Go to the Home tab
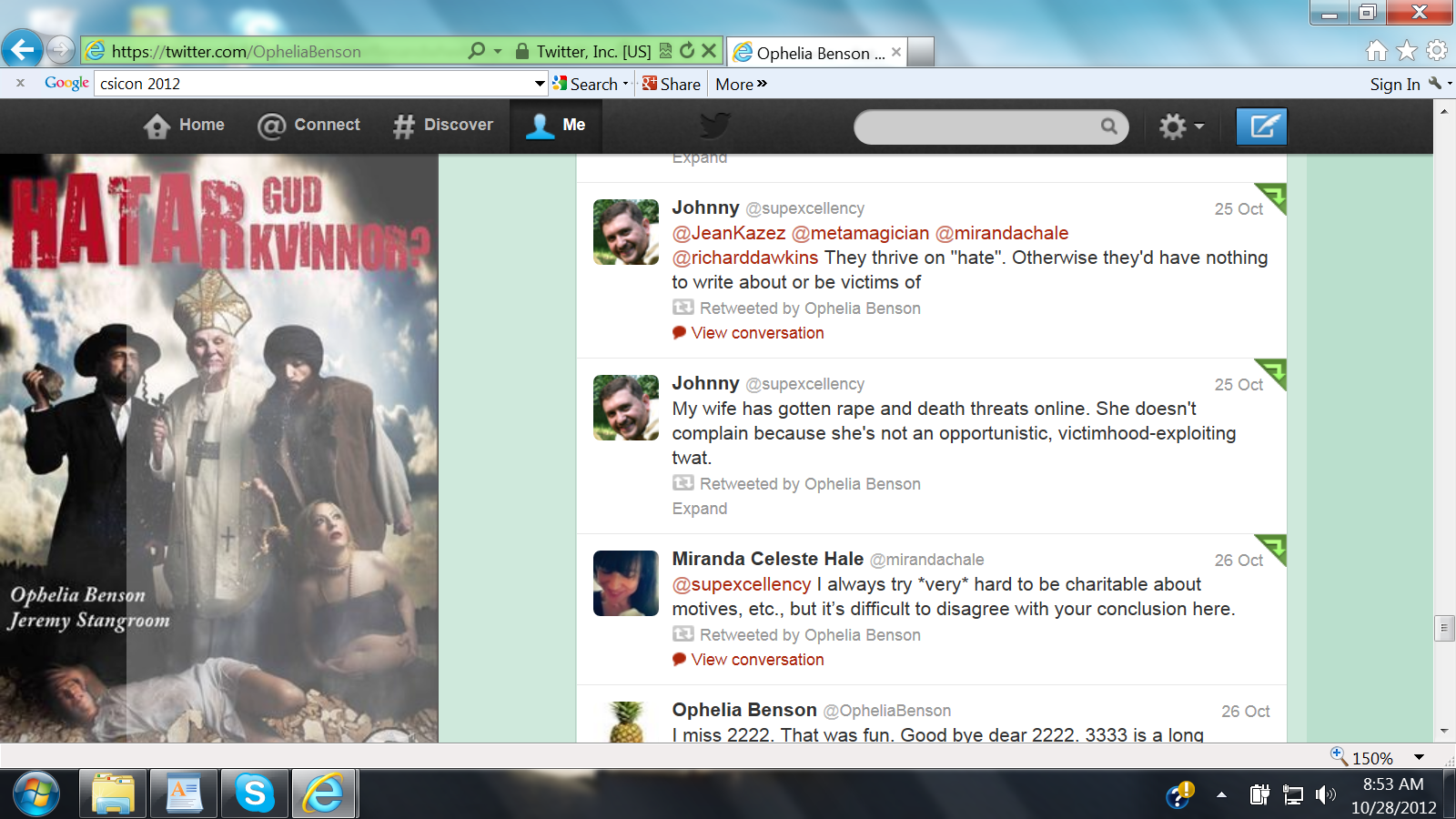The height and width of the screenshot is (819, 1456). coord(185,126)
